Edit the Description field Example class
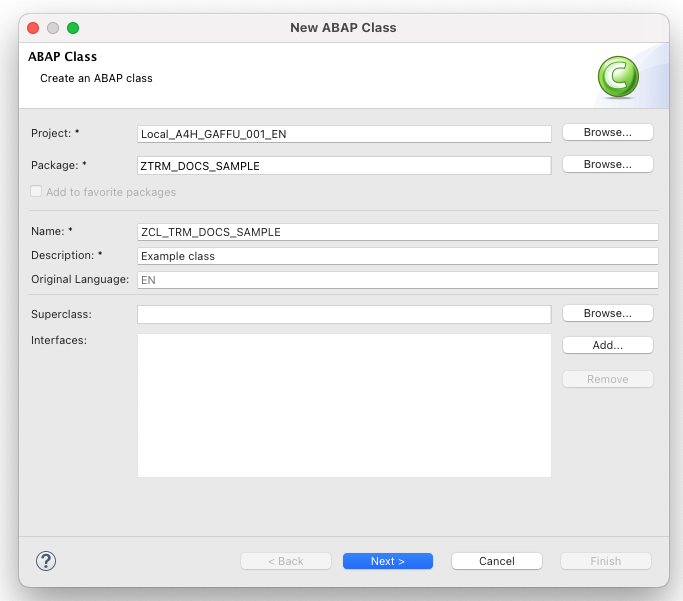The height and width of the screenshot is (601, 683). (397, 256)
